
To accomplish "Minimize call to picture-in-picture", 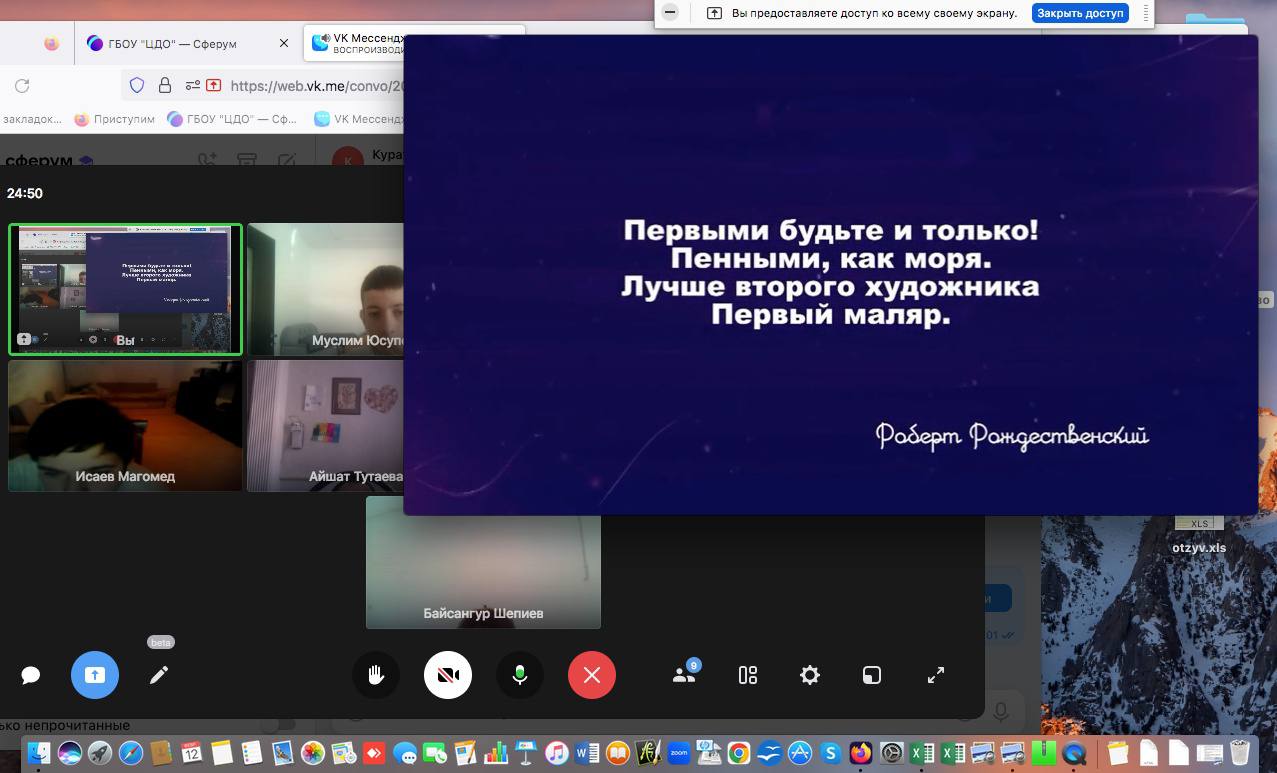I will point(872,675).
